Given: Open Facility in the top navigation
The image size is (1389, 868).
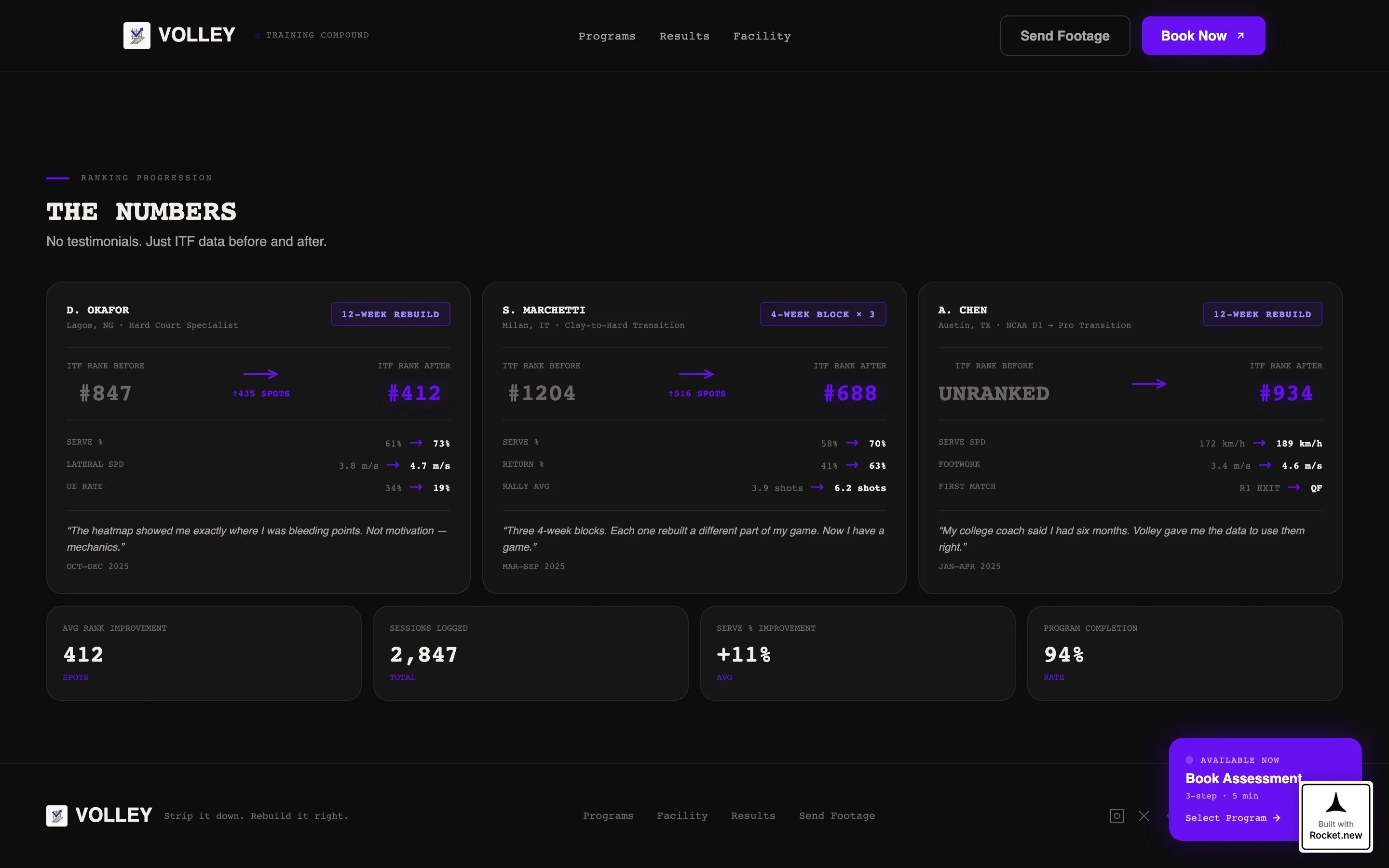Looking at the screenshot, I should (x=762, y=36).
